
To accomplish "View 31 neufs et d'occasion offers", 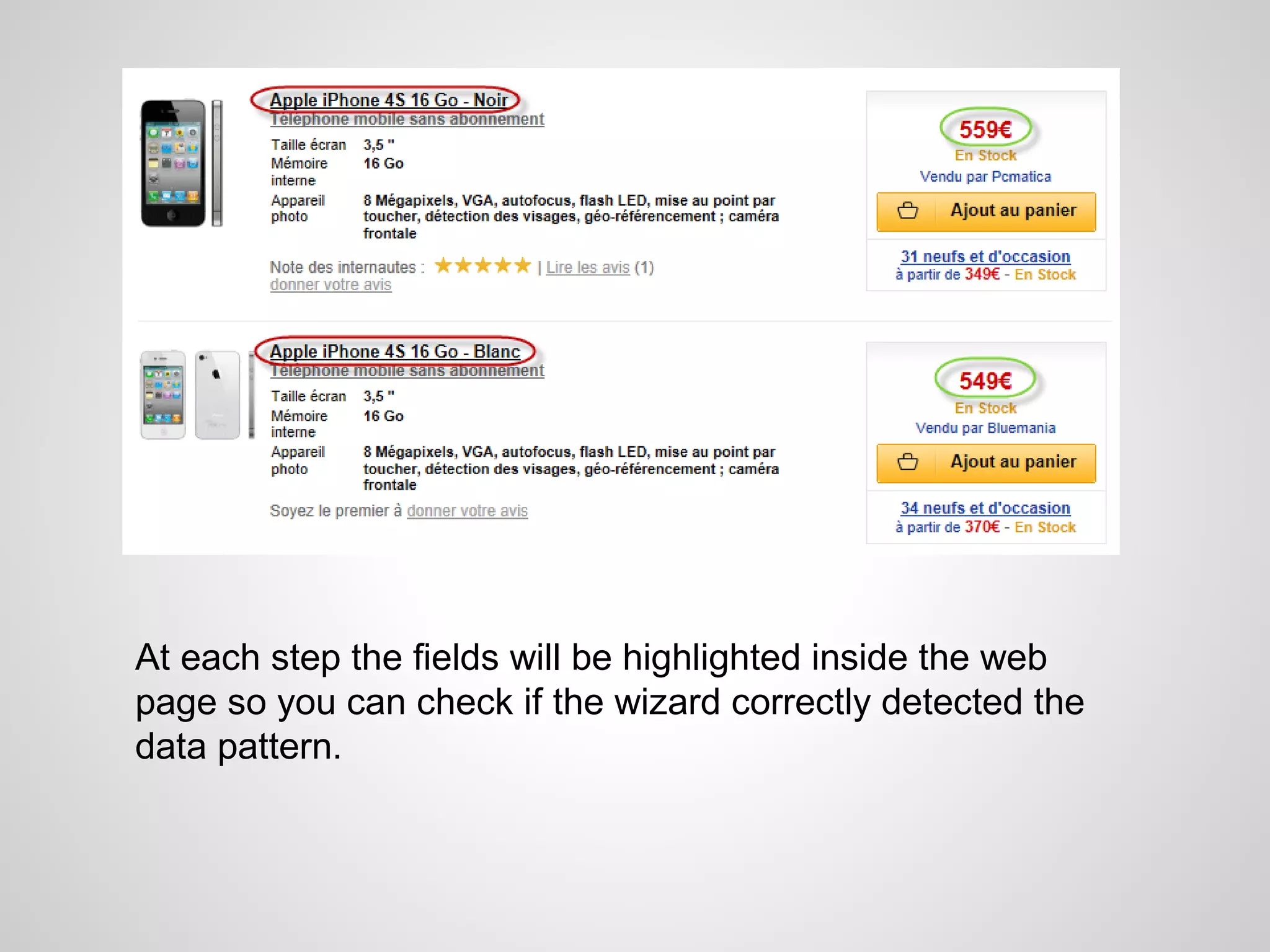I will [985, 256].
